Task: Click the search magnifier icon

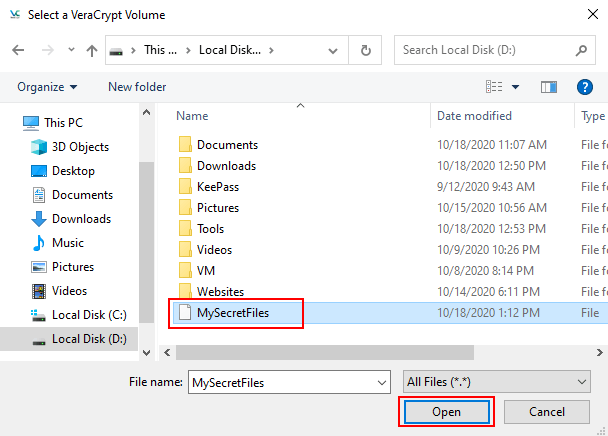Action: (581, 50)
